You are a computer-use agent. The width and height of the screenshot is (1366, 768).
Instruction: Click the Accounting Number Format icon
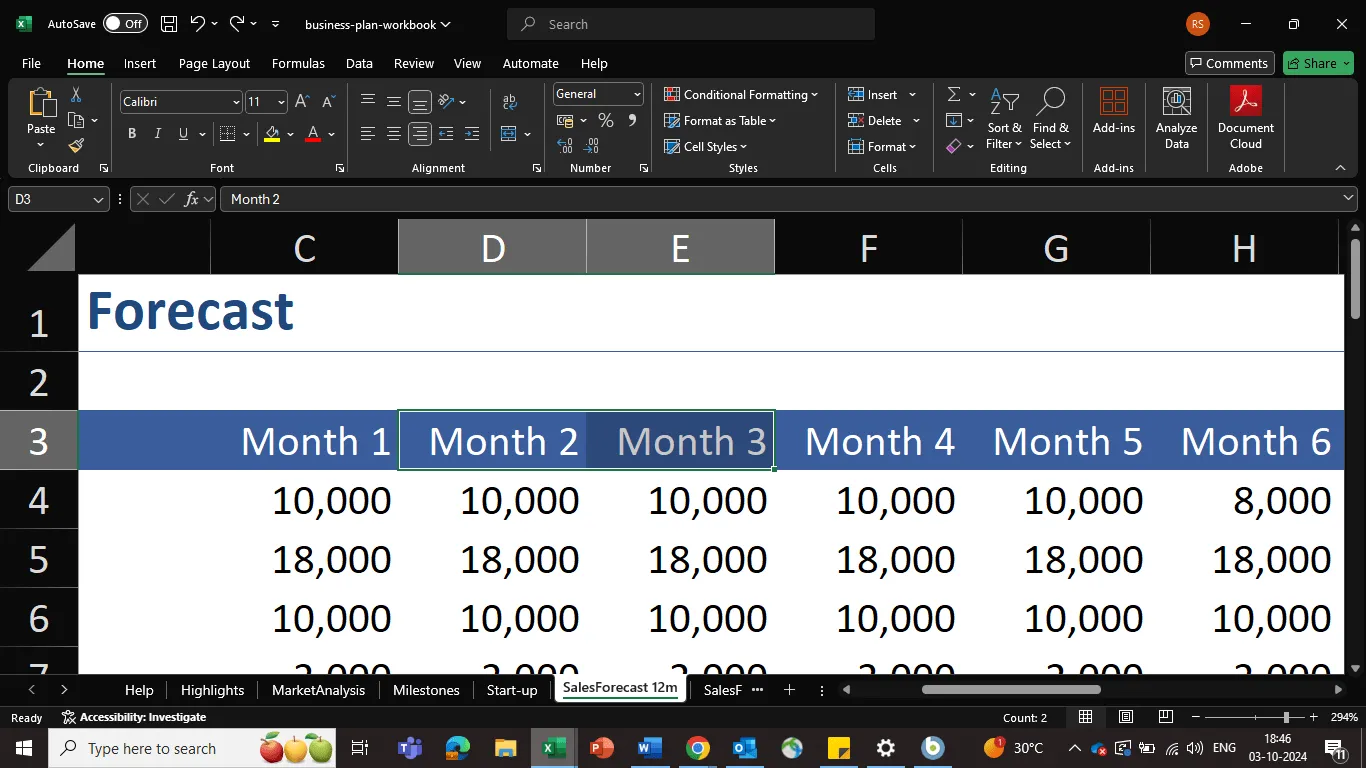click(x=564, y=121)
